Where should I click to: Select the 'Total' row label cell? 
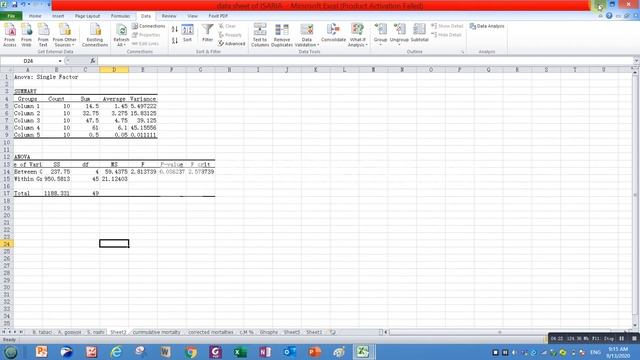(28, 193)
